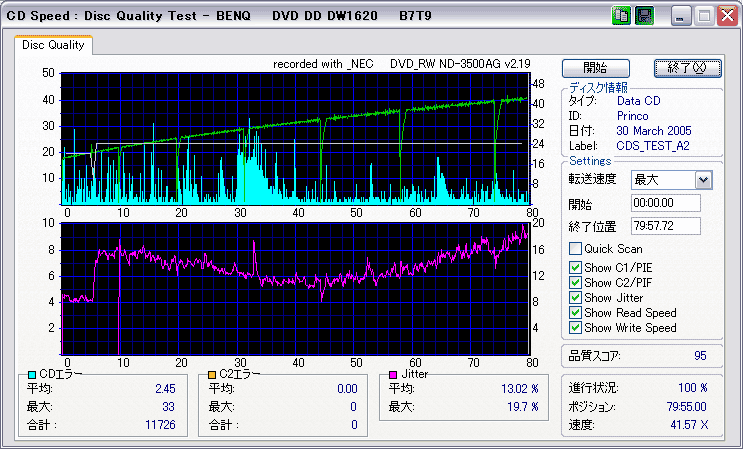
Task: Click the magenta Jitter legend swatch
Action: pyautogui.click(x=393, y=375)
